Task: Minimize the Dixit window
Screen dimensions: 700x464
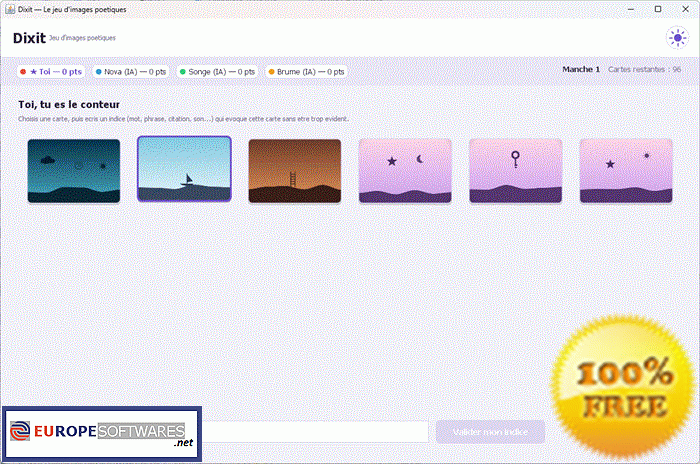Action: [631, 9]
